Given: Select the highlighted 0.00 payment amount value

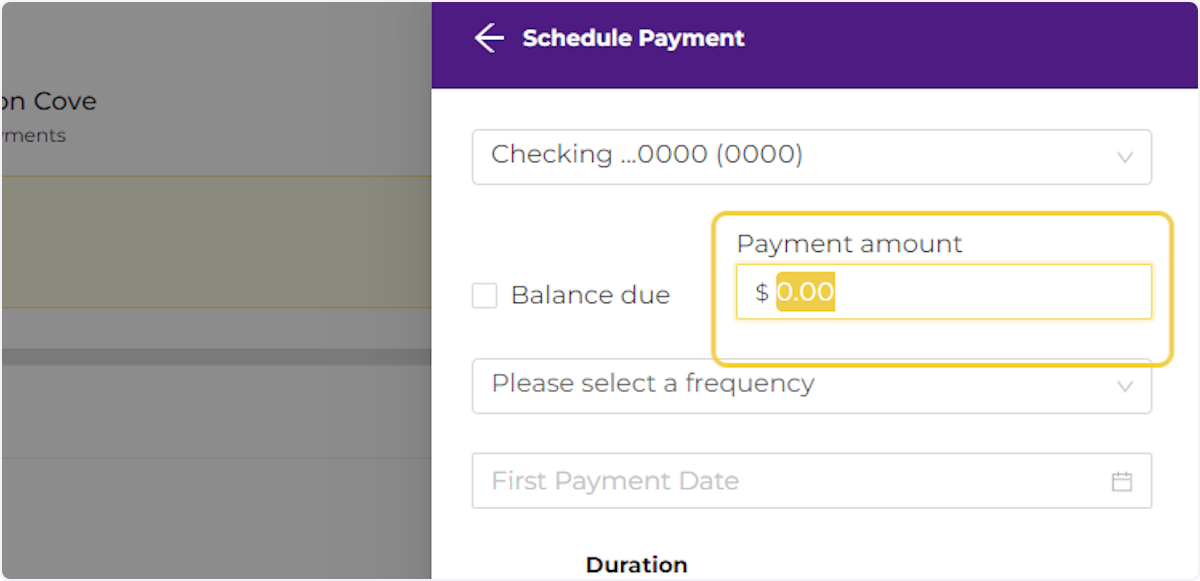Looking at the screenshot, I should point(806,291).
